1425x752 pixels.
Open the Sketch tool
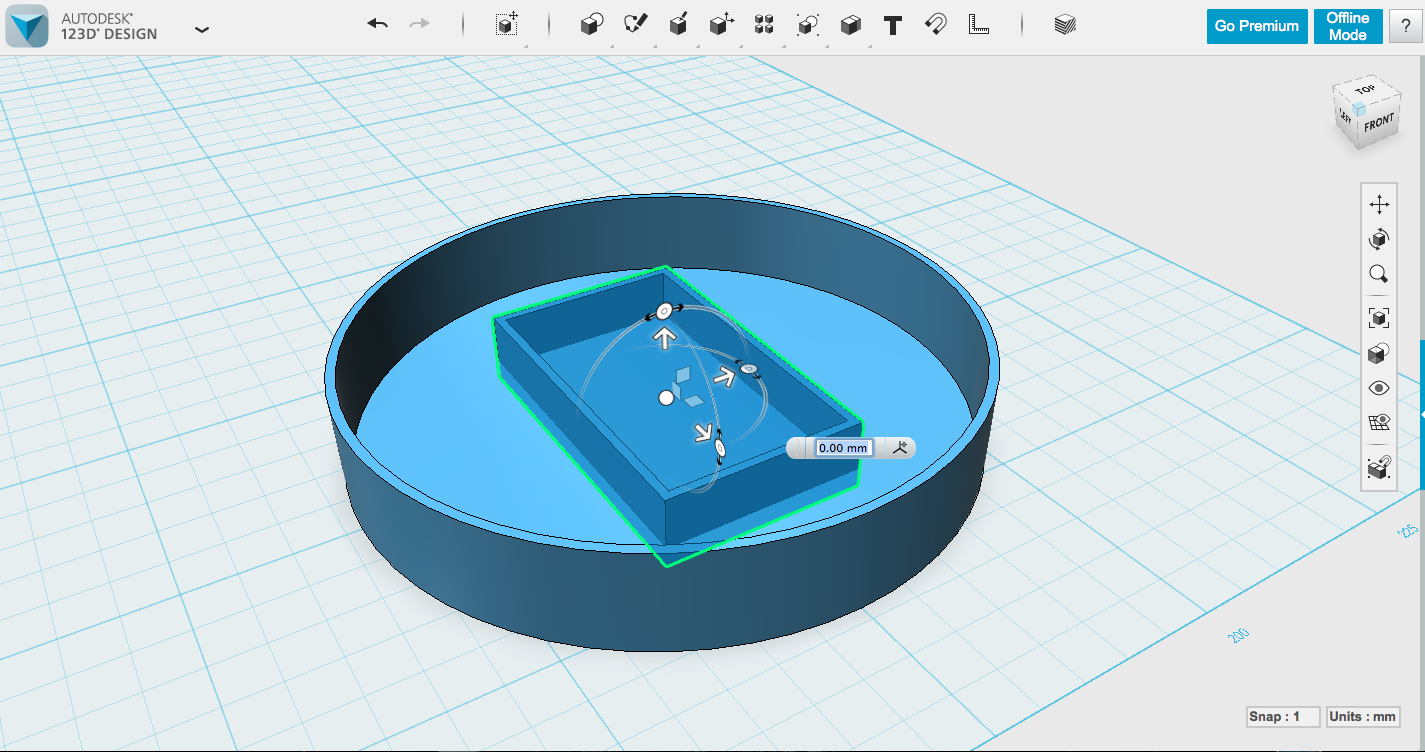coord(635,24)
